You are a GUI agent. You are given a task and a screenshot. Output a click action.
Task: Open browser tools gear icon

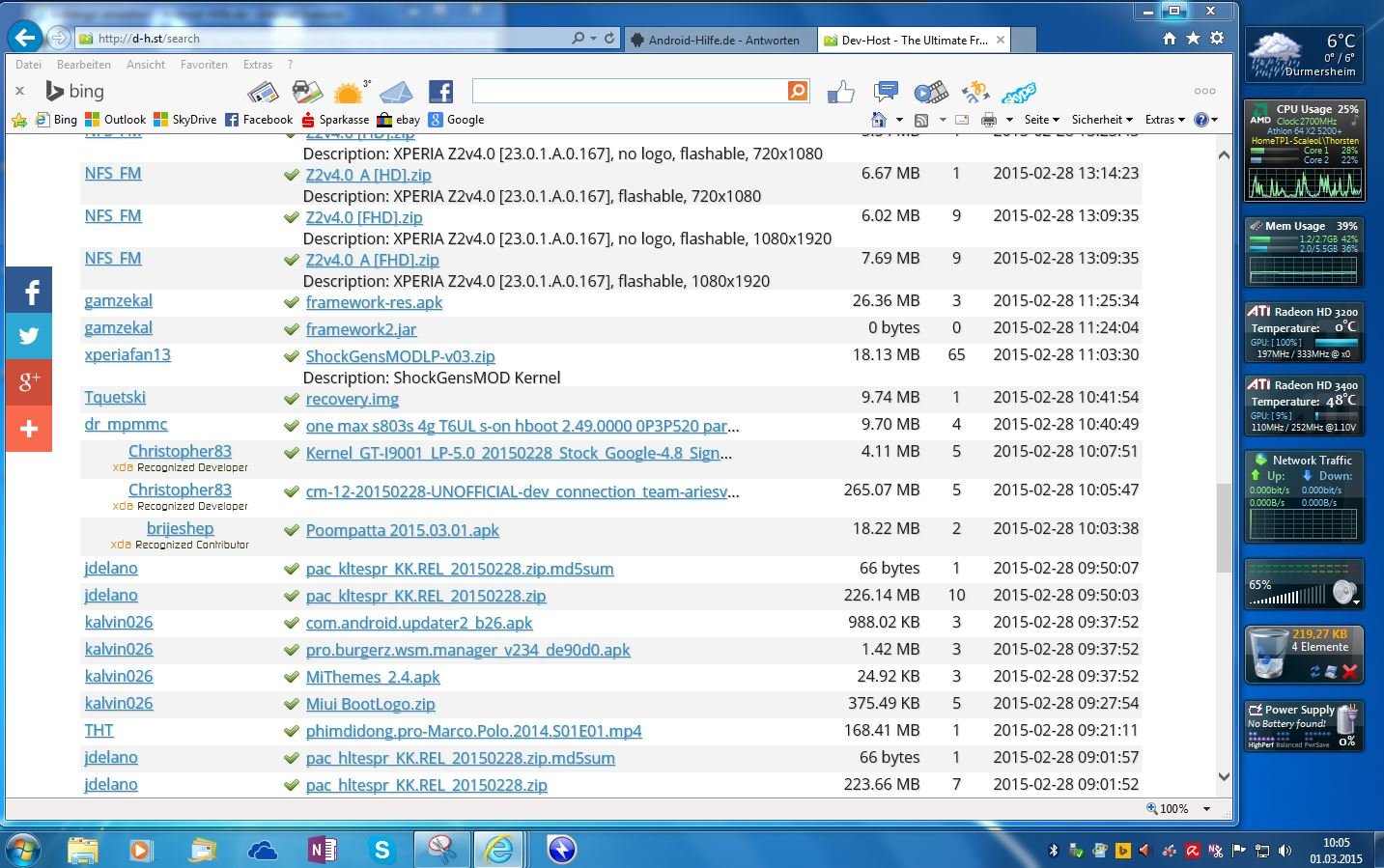pyautogui.click(x=1217, y=39)
